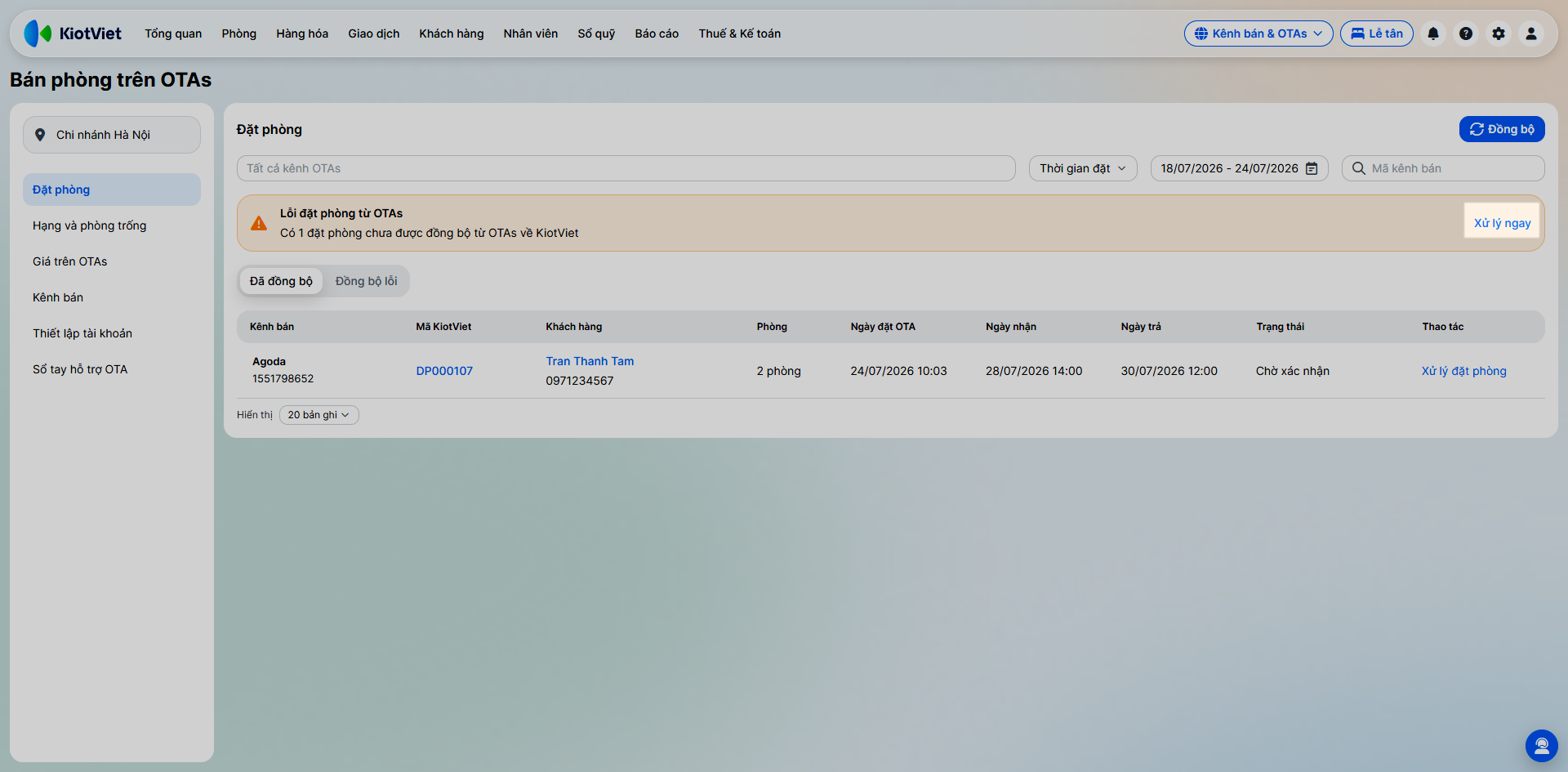Open the Tất cả kênh OTAs selector
1568x772 pixels.
coord(626,168)
